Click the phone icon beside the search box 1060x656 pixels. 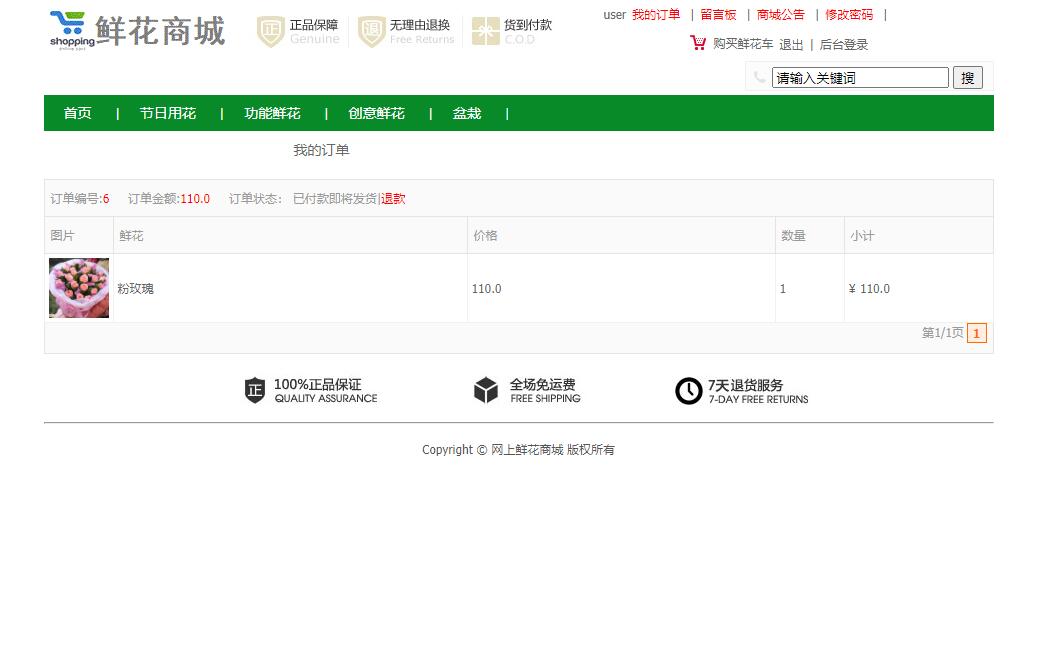(758, 76)
